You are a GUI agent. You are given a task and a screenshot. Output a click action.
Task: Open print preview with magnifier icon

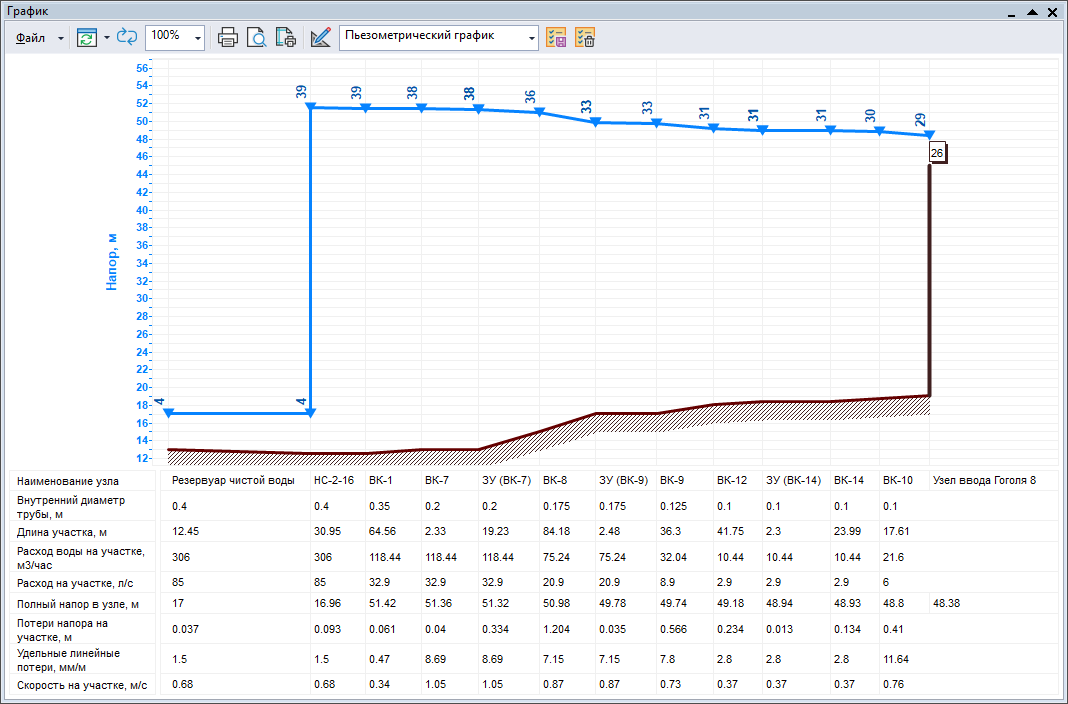[257, 38]
